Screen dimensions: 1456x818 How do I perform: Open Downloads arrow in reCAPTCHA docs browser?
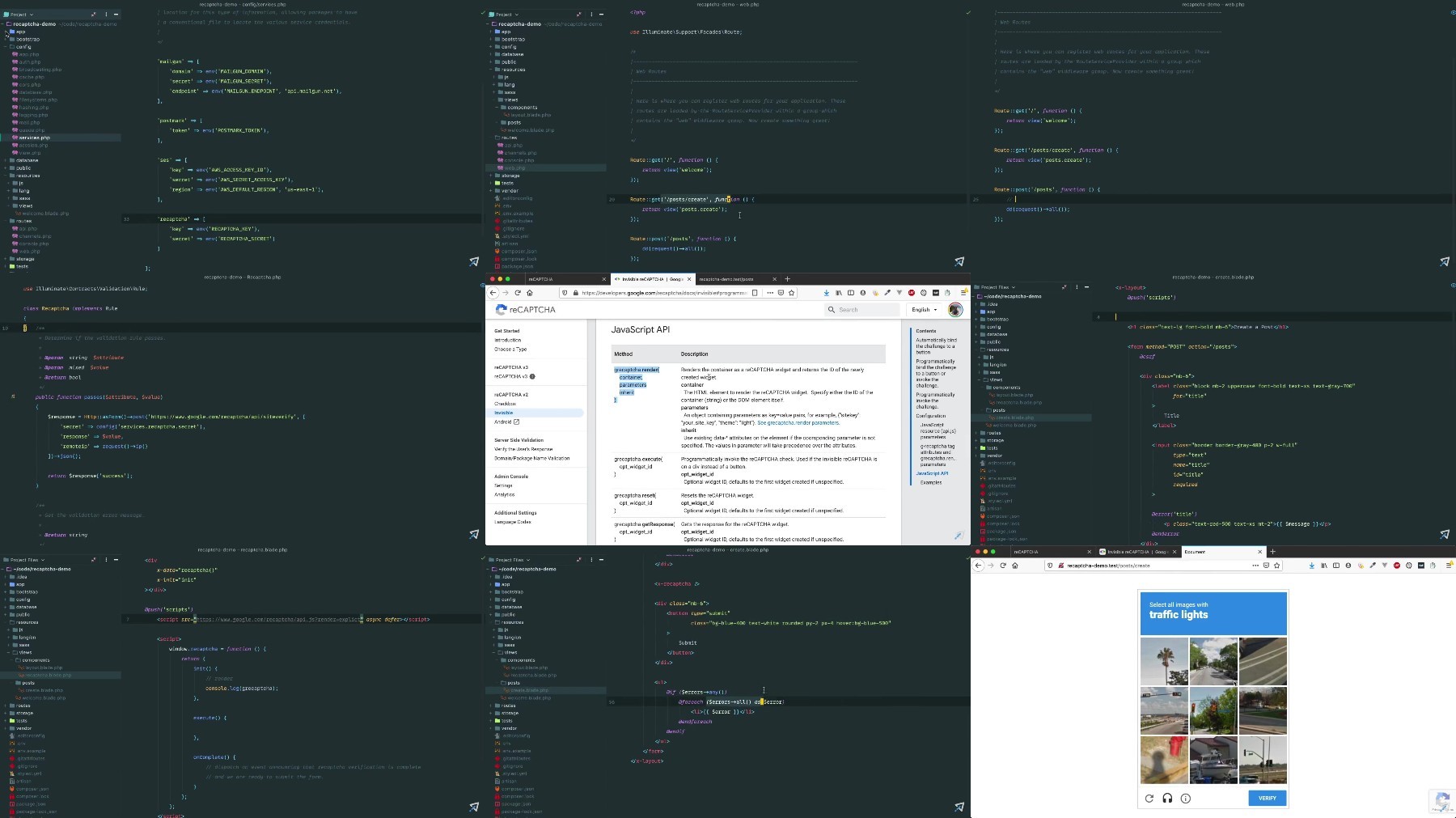pos(826,293)
